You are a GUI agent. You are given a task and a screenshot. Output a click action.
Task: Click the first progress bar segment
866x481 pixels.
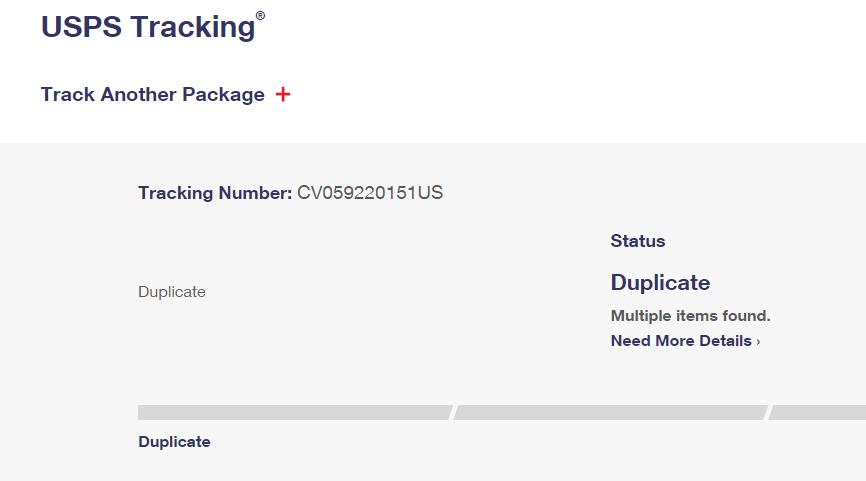coord(294,412)
